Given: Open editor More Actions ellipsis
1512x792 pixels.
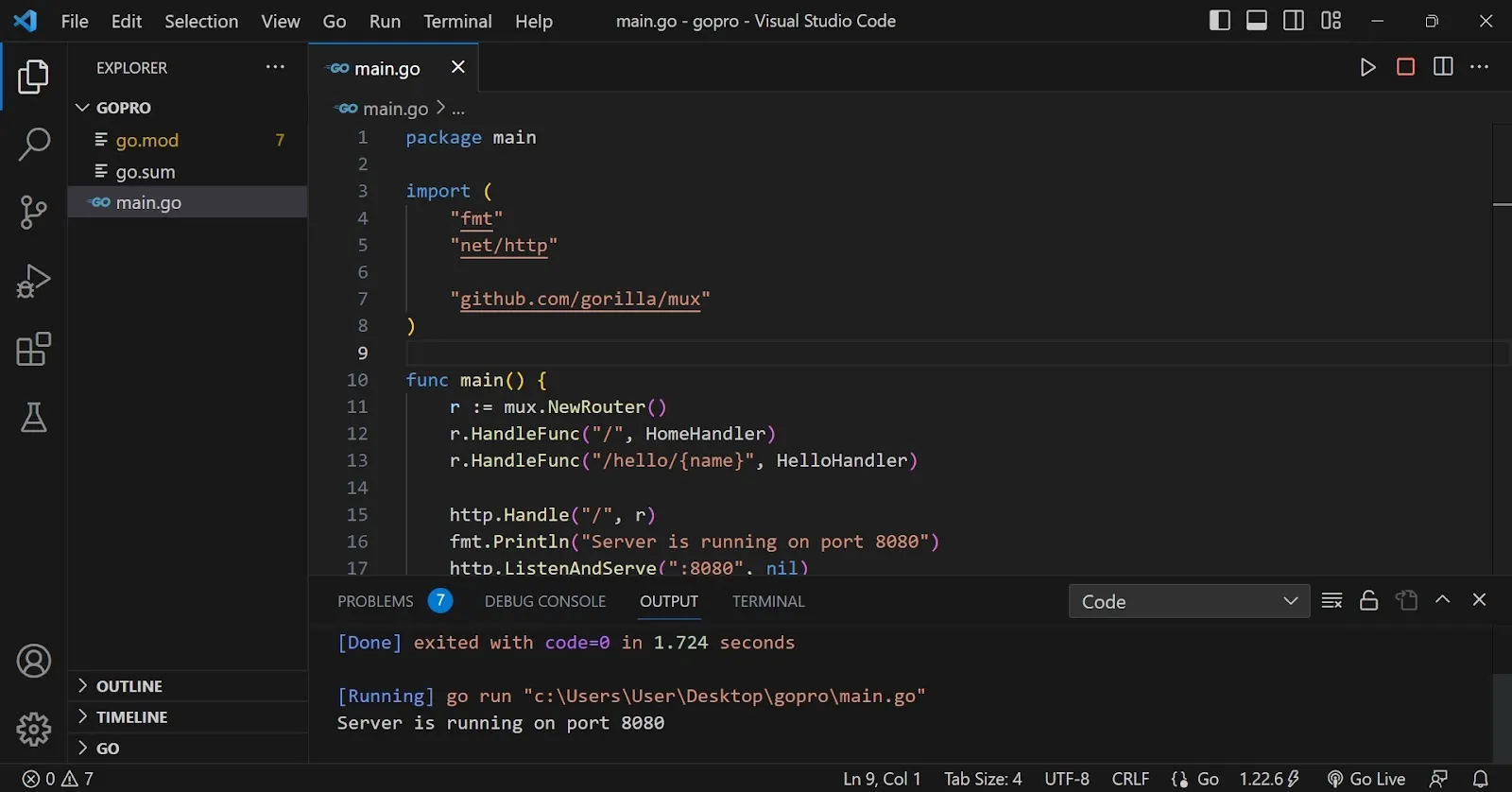Looking at the screenshot, I should click(1480, 67).
